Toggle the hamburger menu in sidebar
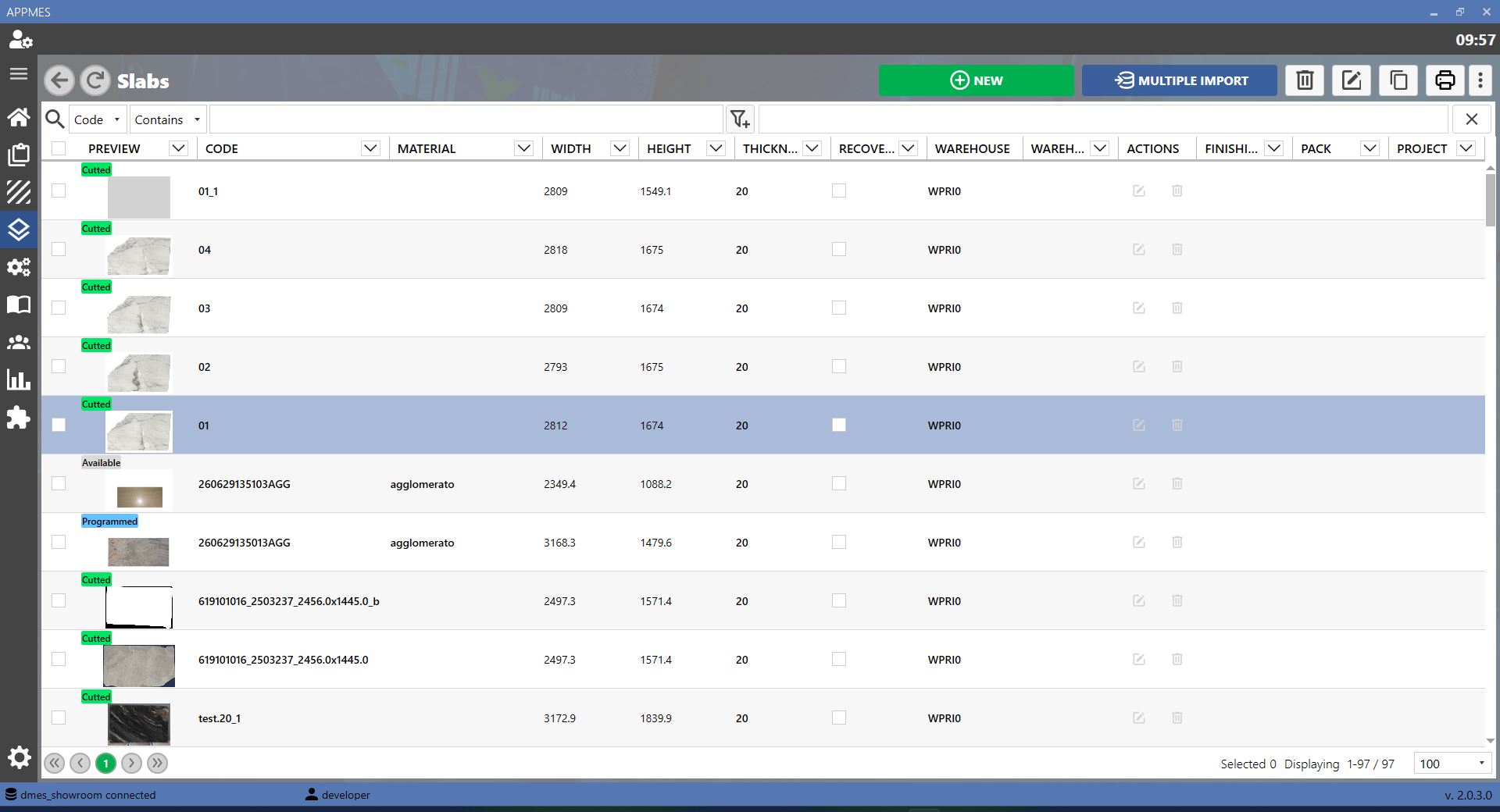This screenshot has width=1500, height=812. point(19,73)
